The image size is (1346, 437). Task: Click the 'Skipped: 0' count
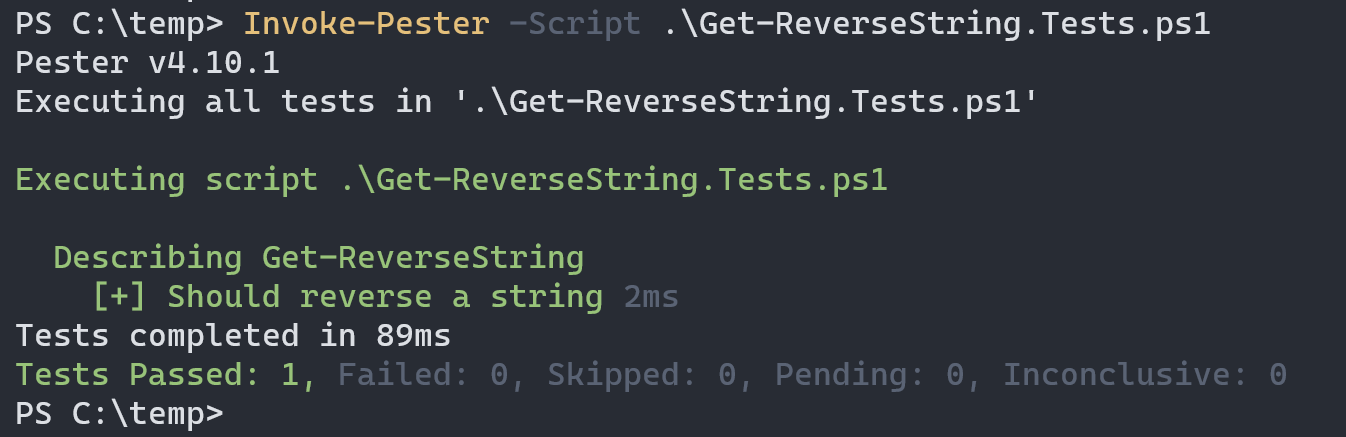tap(642, 374)
